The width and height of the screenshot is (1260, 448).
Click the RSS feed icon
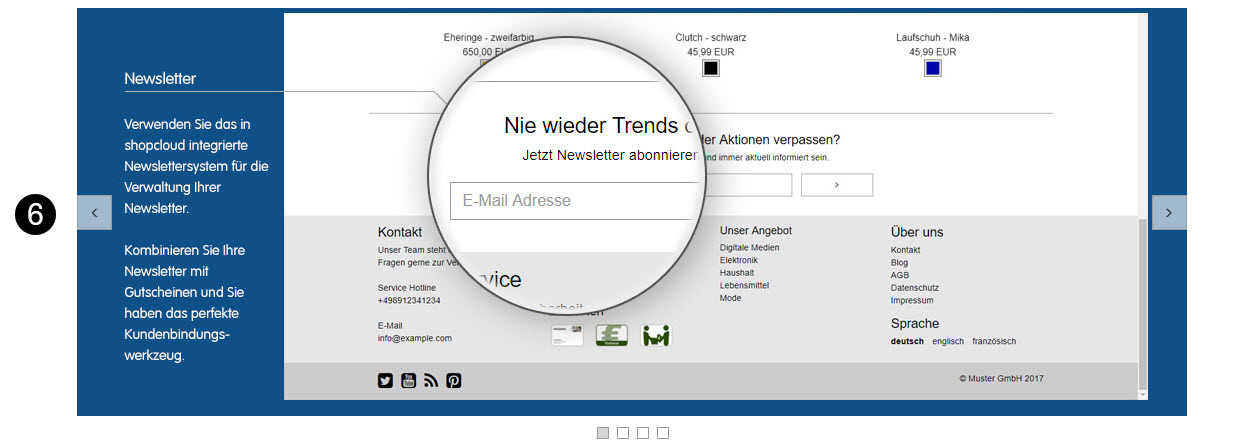[431, 380]
